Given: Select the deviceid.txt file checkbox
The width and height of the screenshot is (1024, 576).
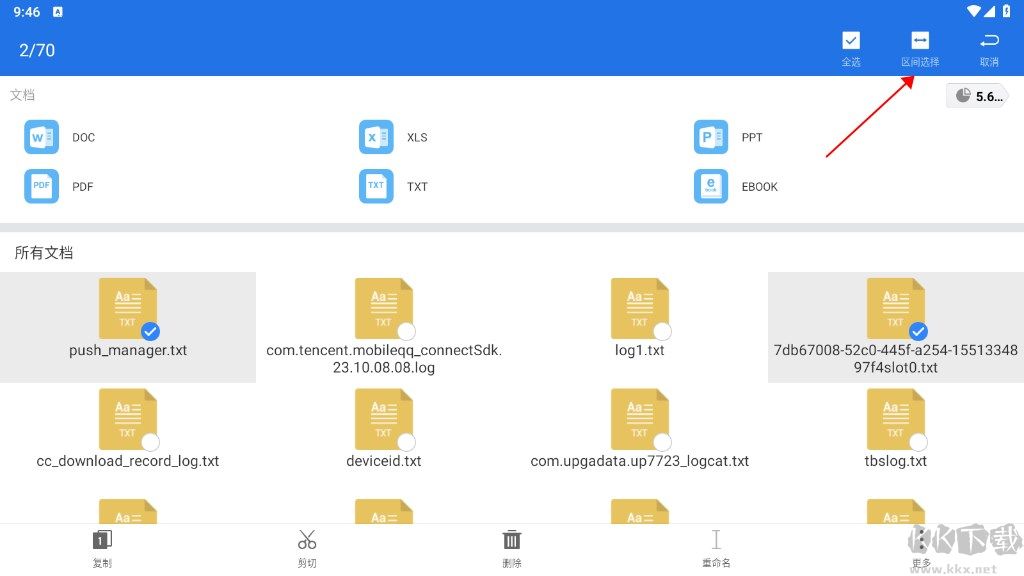Looking at the screenshot, I should pyautogui.click(x=406, y=442).
